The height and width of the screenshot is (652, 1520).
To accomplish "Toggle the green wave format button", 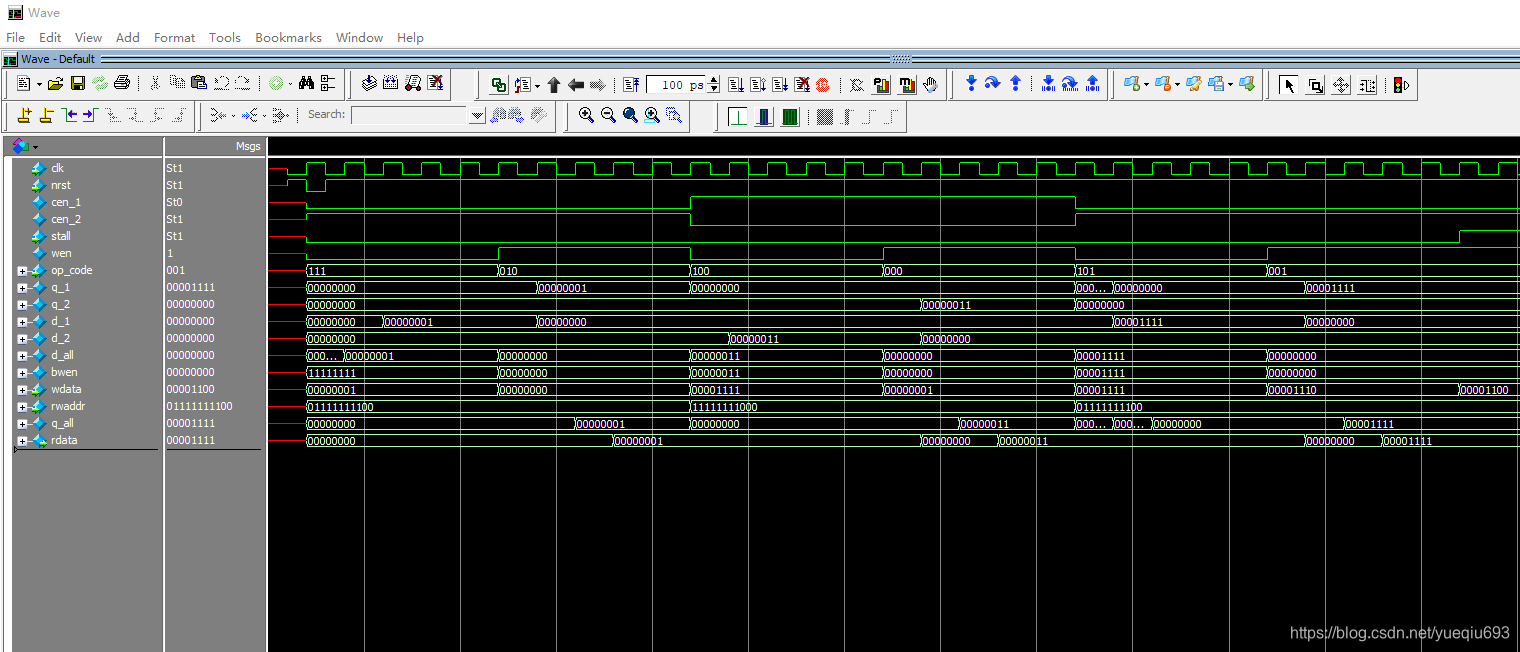I will (x=790, y=116).
